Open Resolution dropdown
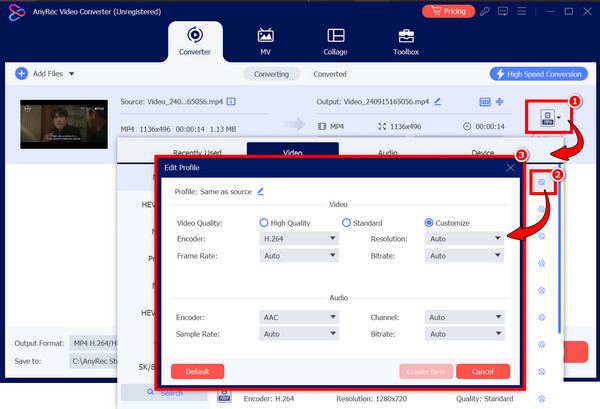This screenshot has height=409, width=600. (x=464, y=239)
